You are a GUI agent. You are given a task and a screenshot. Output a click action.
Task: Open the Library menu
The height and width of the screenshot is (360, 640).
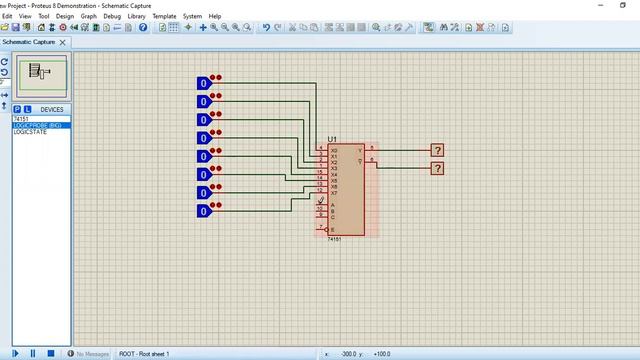136,16
